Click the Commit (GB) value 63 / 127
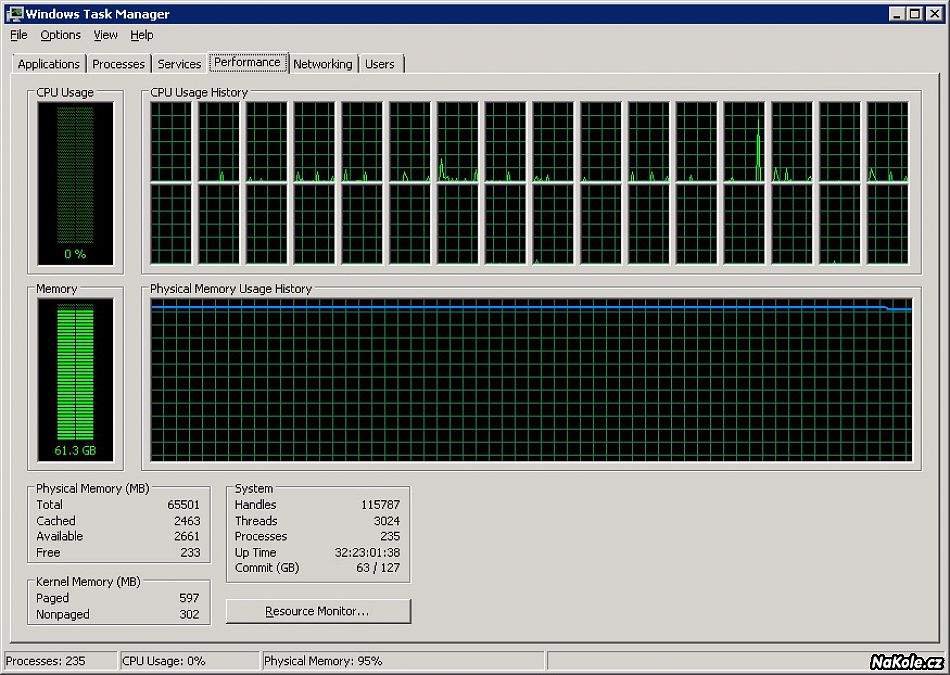 tap(378, 568)
